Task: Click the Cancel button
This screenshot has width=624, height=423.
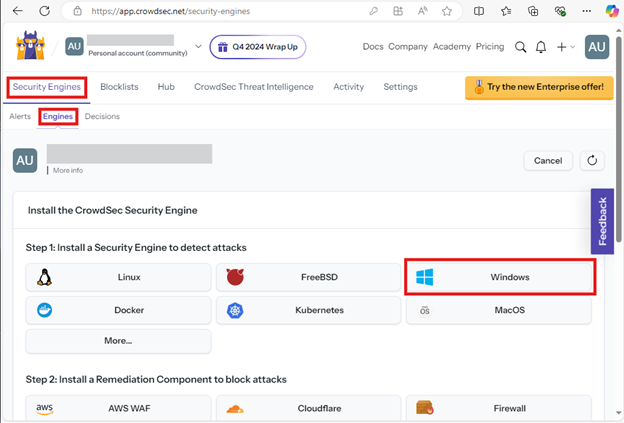Action: [548, 160]
